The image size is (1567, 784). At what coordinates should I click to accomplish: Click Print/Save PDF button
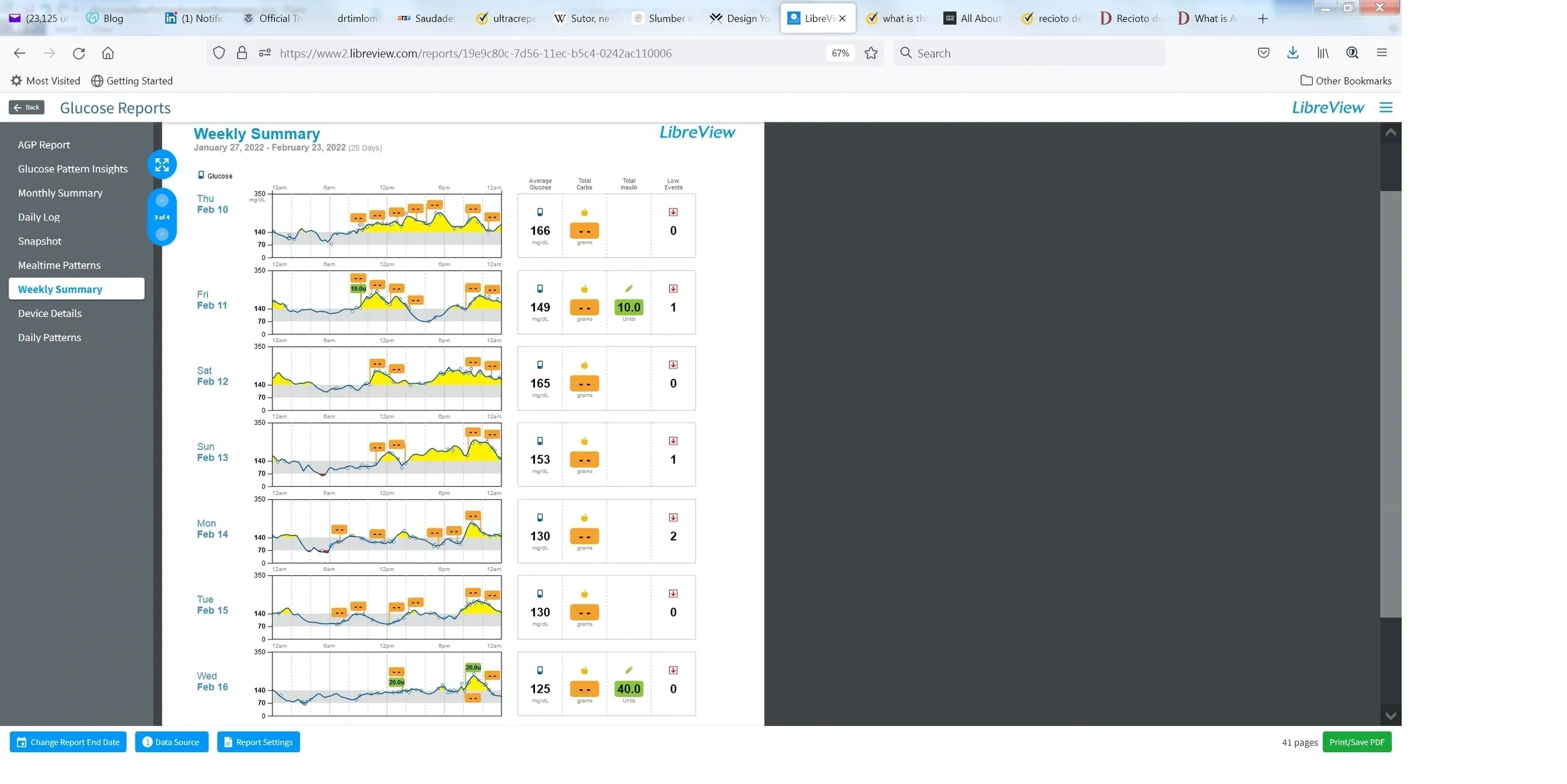pos(1356,742)
